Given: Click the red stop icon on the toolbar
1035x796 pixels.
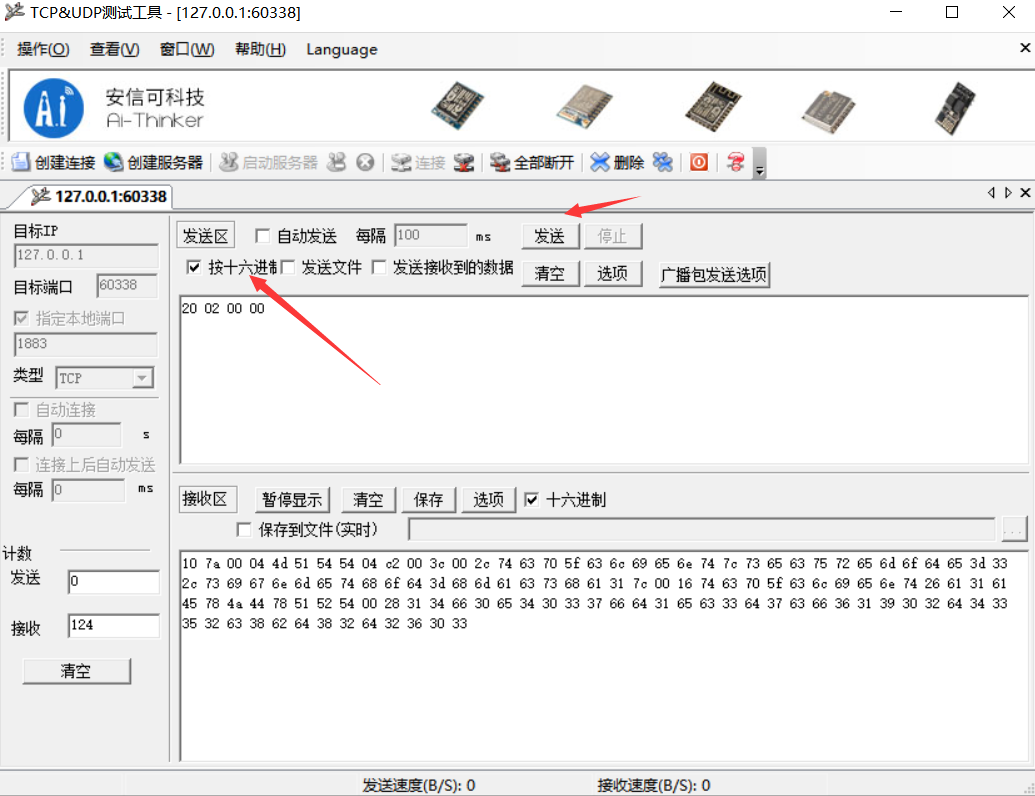Looking at the screenshot, I should (698, 162).
